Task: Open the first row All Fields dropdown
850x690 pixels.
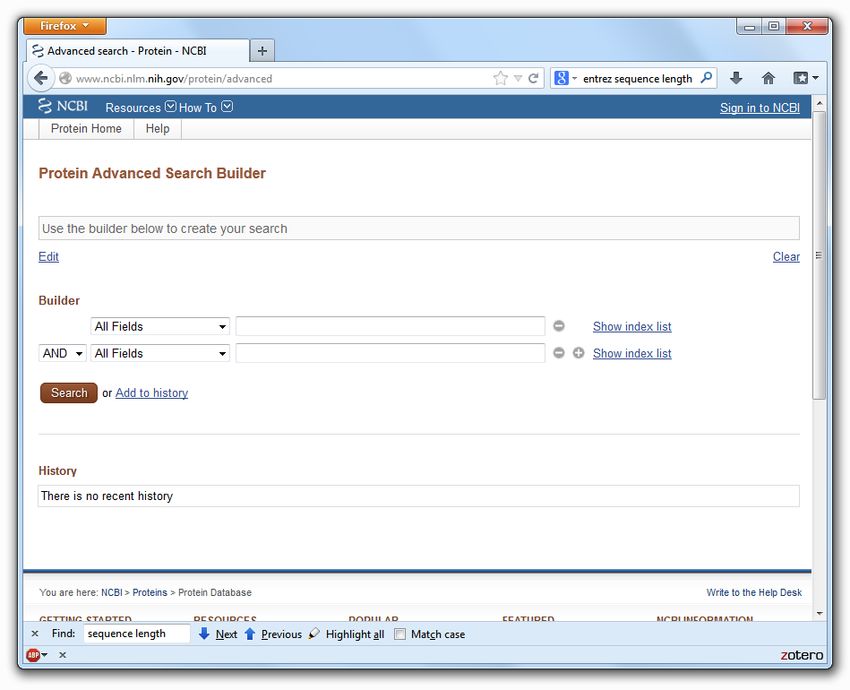Action: [x=160, y=326]
